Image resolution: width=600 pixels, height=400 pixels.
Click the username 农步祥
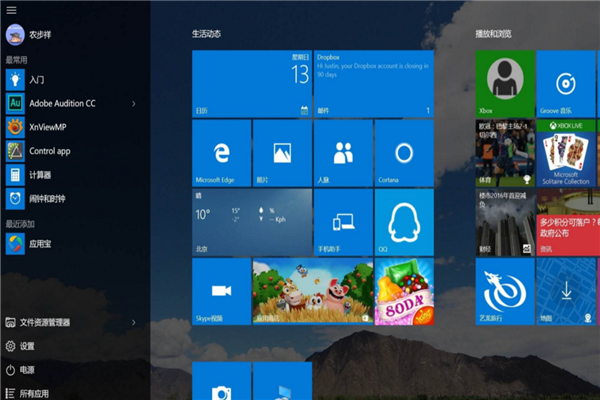(x=40, y=35)
